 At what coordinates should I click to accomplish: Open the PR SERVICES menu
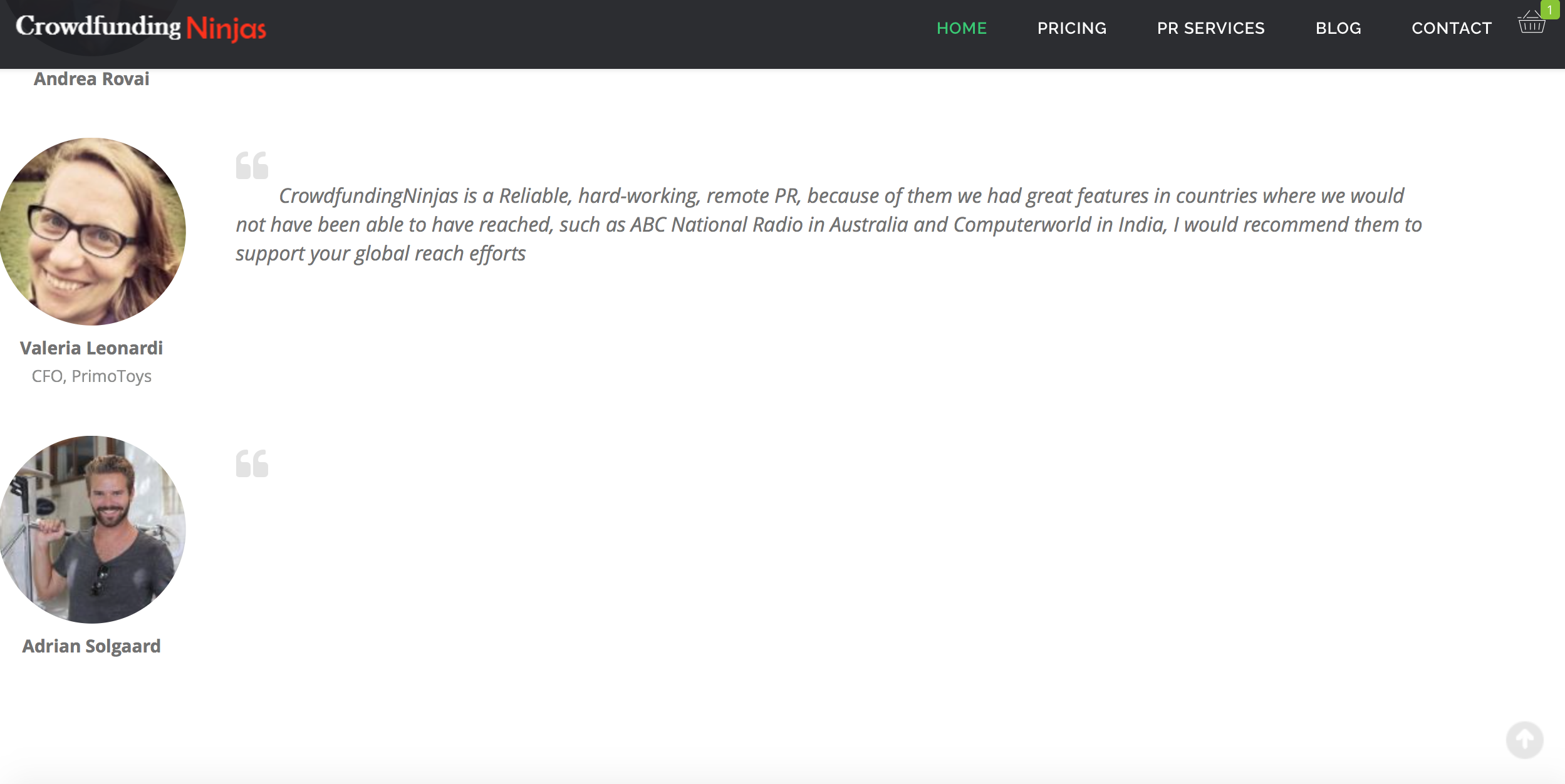pyautogui.click(x=1211, y=28)
